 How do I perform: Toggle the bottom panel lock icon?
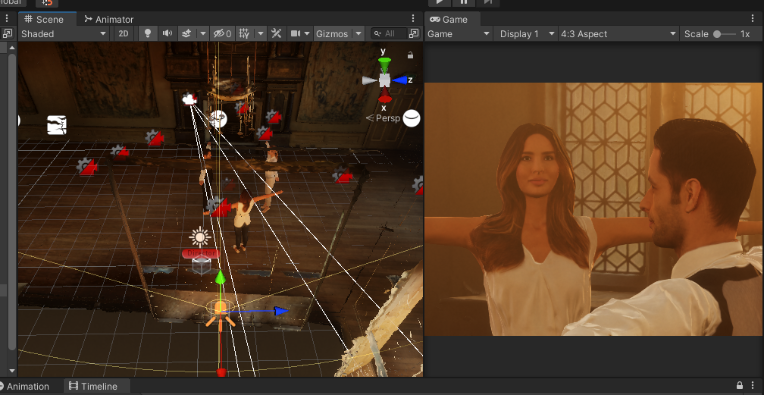point(740,385)
